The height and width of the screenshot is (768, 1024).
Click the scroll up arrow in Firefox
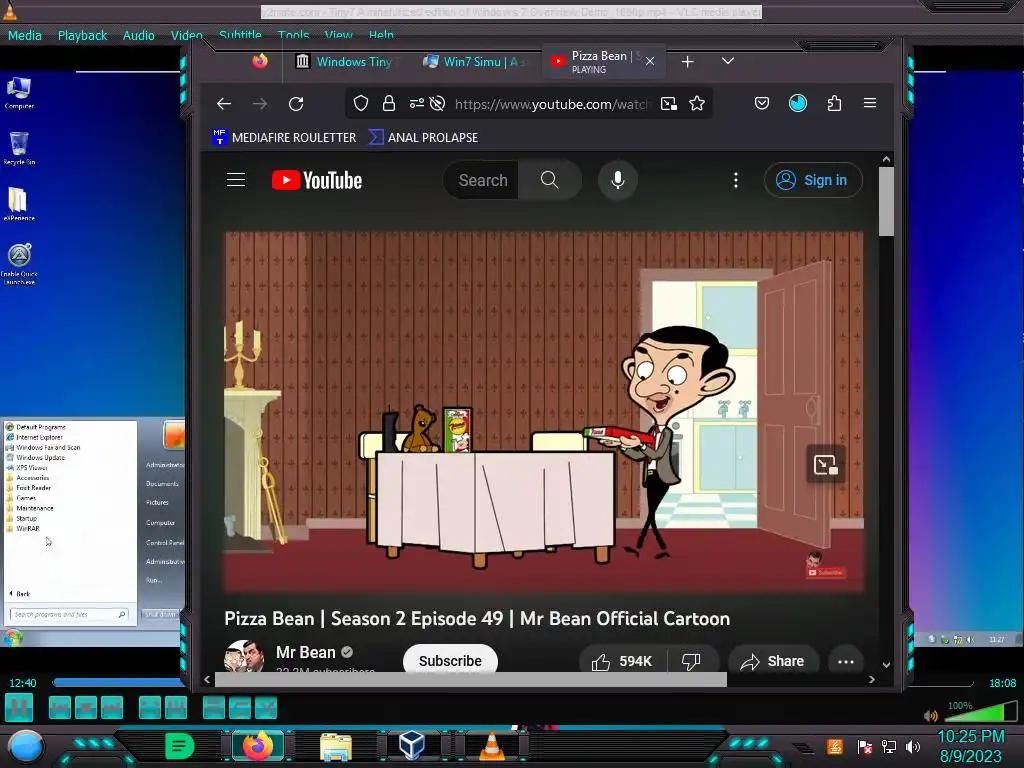[x=886, y=159]
